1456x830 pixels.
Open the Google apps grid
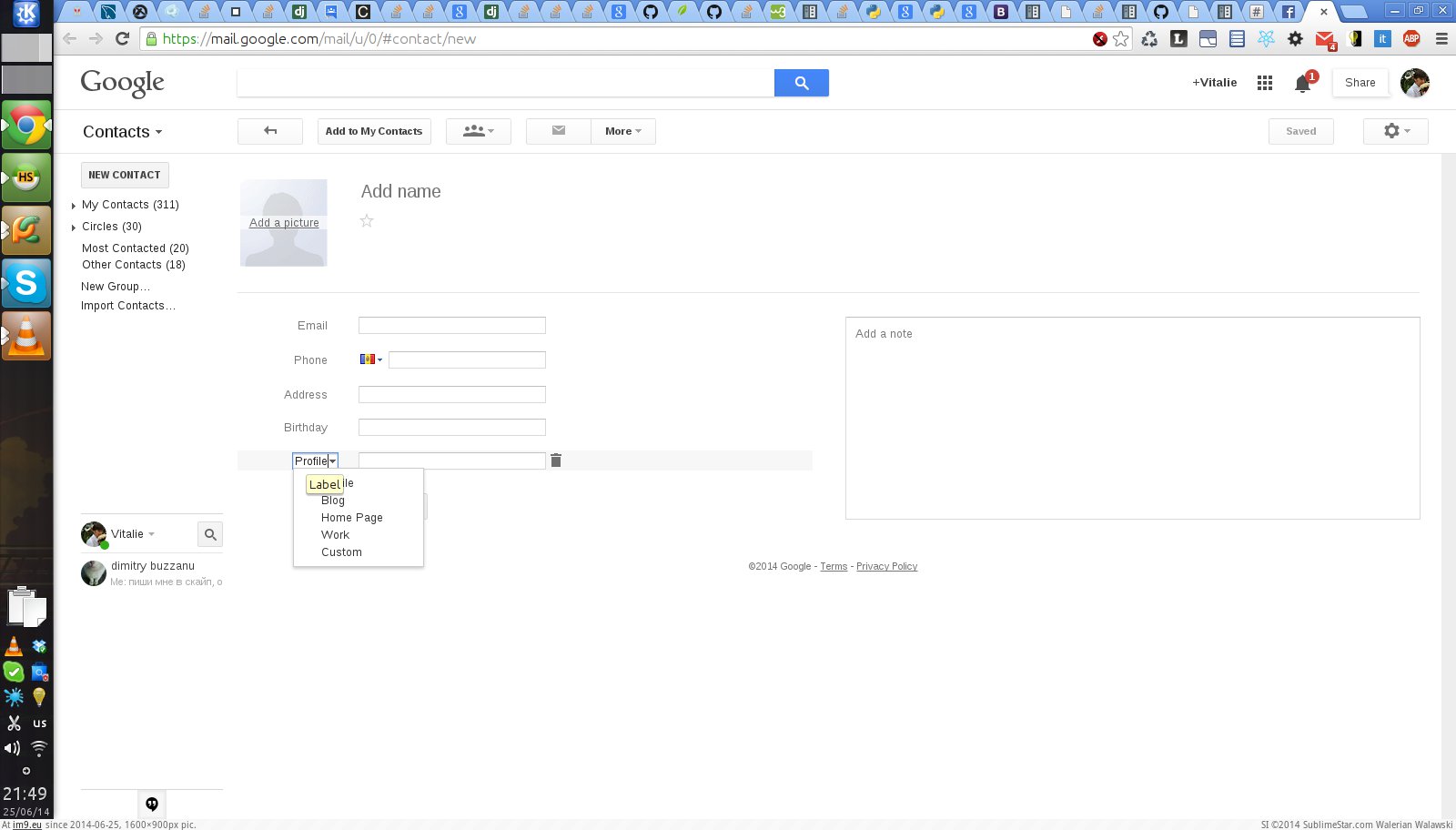(1264, 83)
